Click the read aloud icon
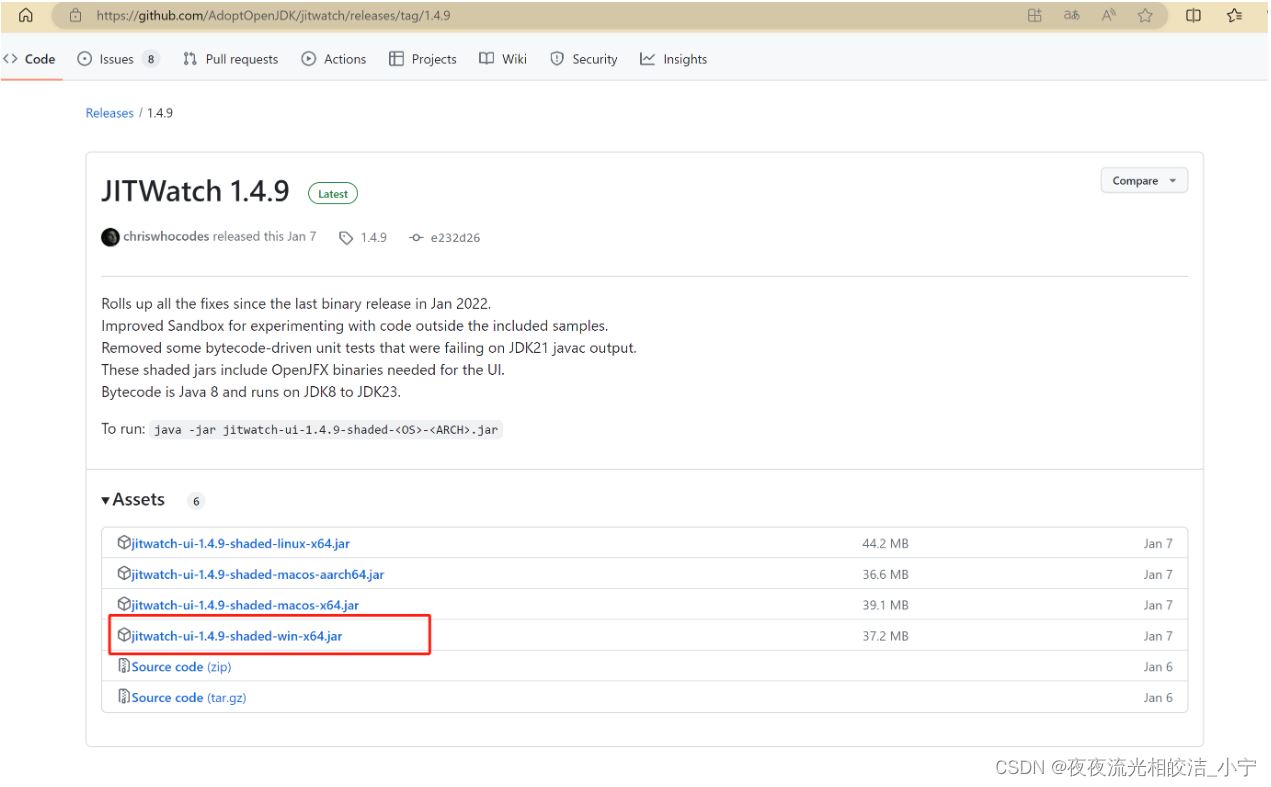The width and height of the screenshot is (1271, 787). pyautogui.click(x=1108, y=15)
